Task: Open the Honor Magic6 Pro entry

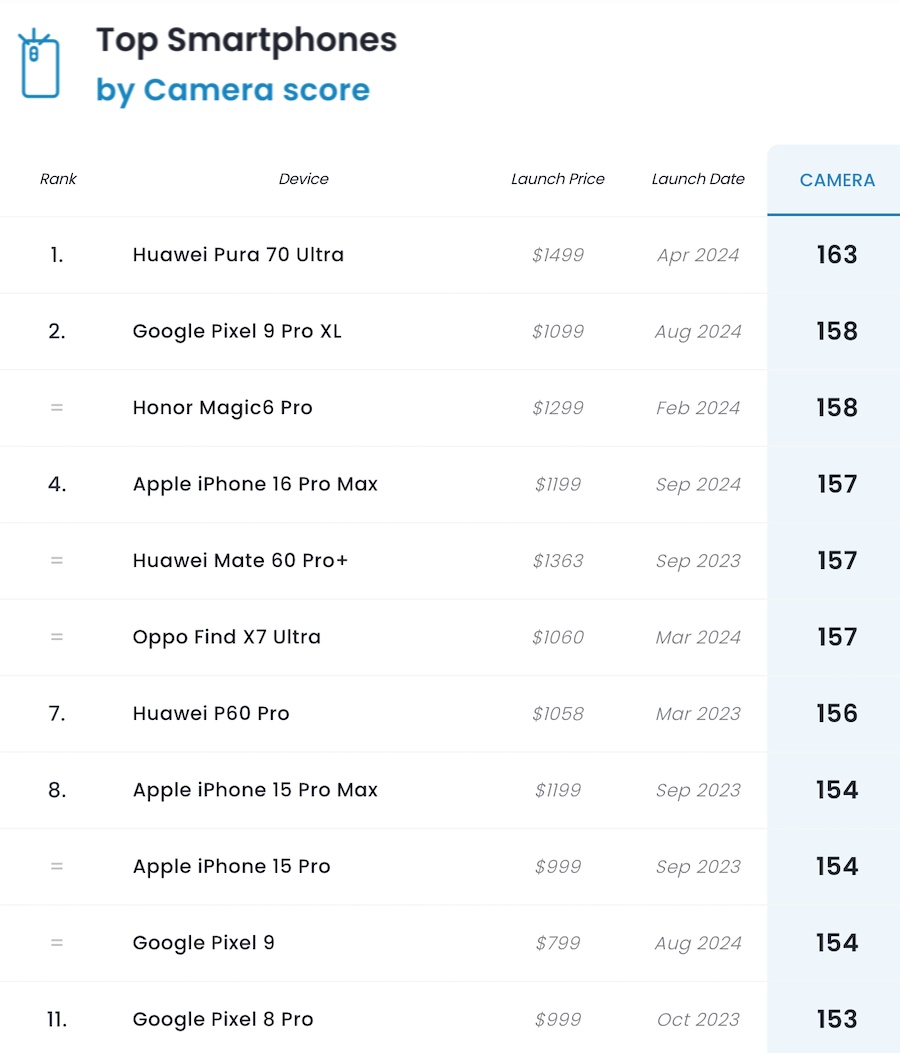Action: coord(222,408)
